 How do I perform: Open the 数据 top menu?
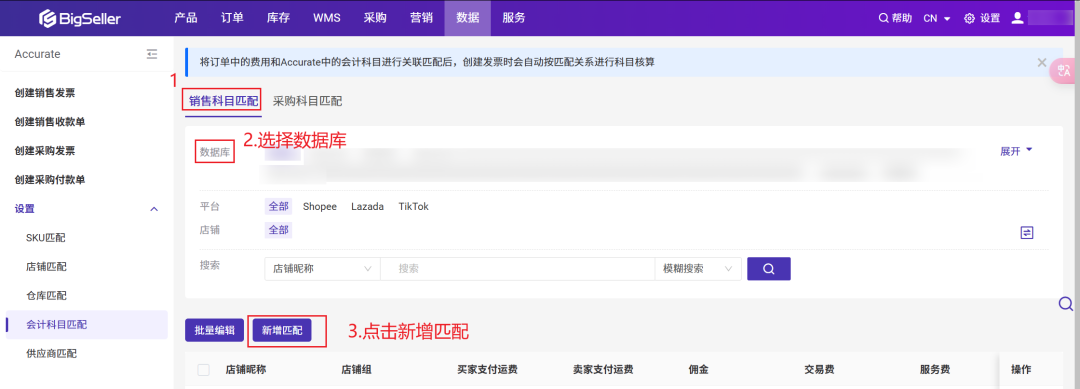[x=468, y=18]
